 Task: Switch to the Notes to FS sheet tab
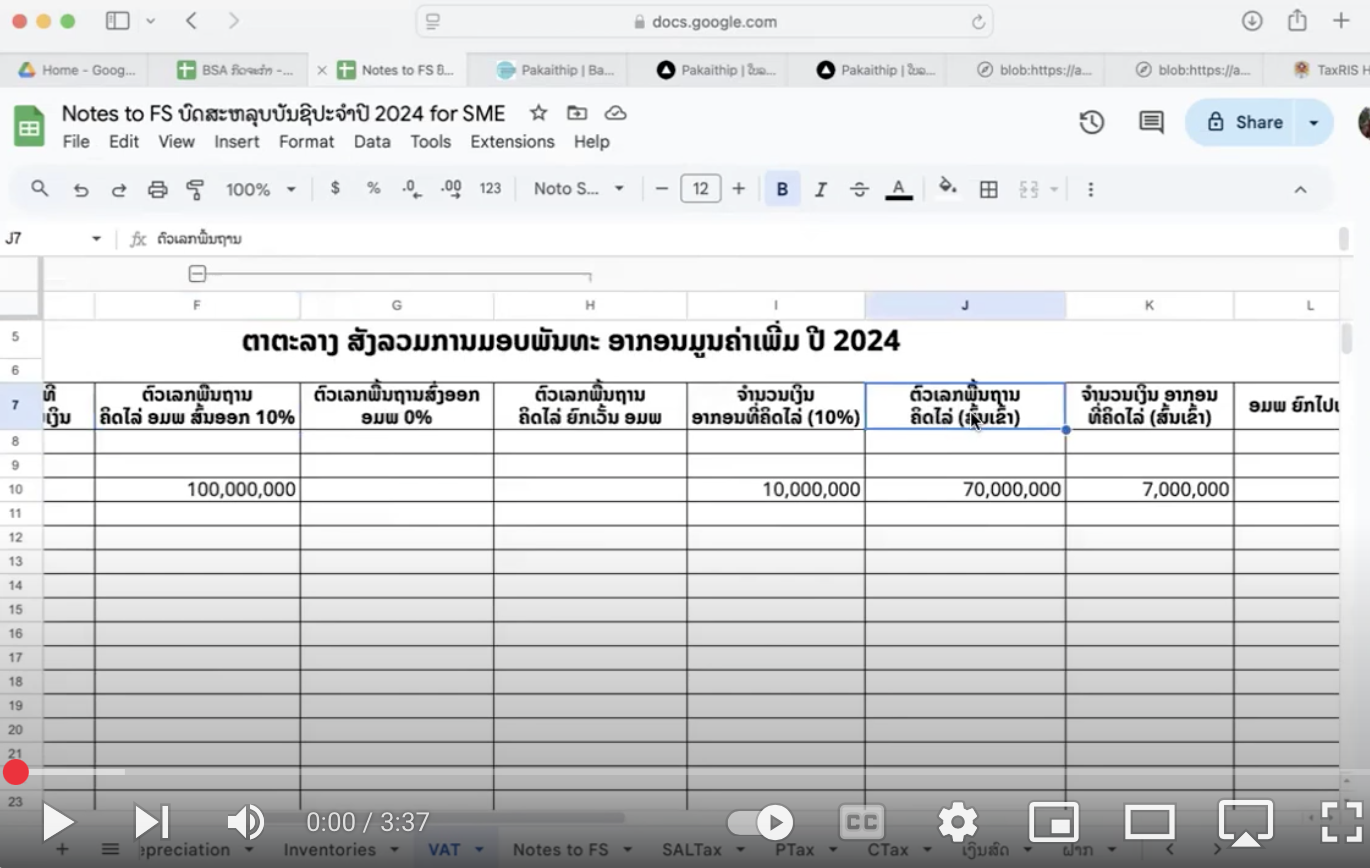click(560, 850)
